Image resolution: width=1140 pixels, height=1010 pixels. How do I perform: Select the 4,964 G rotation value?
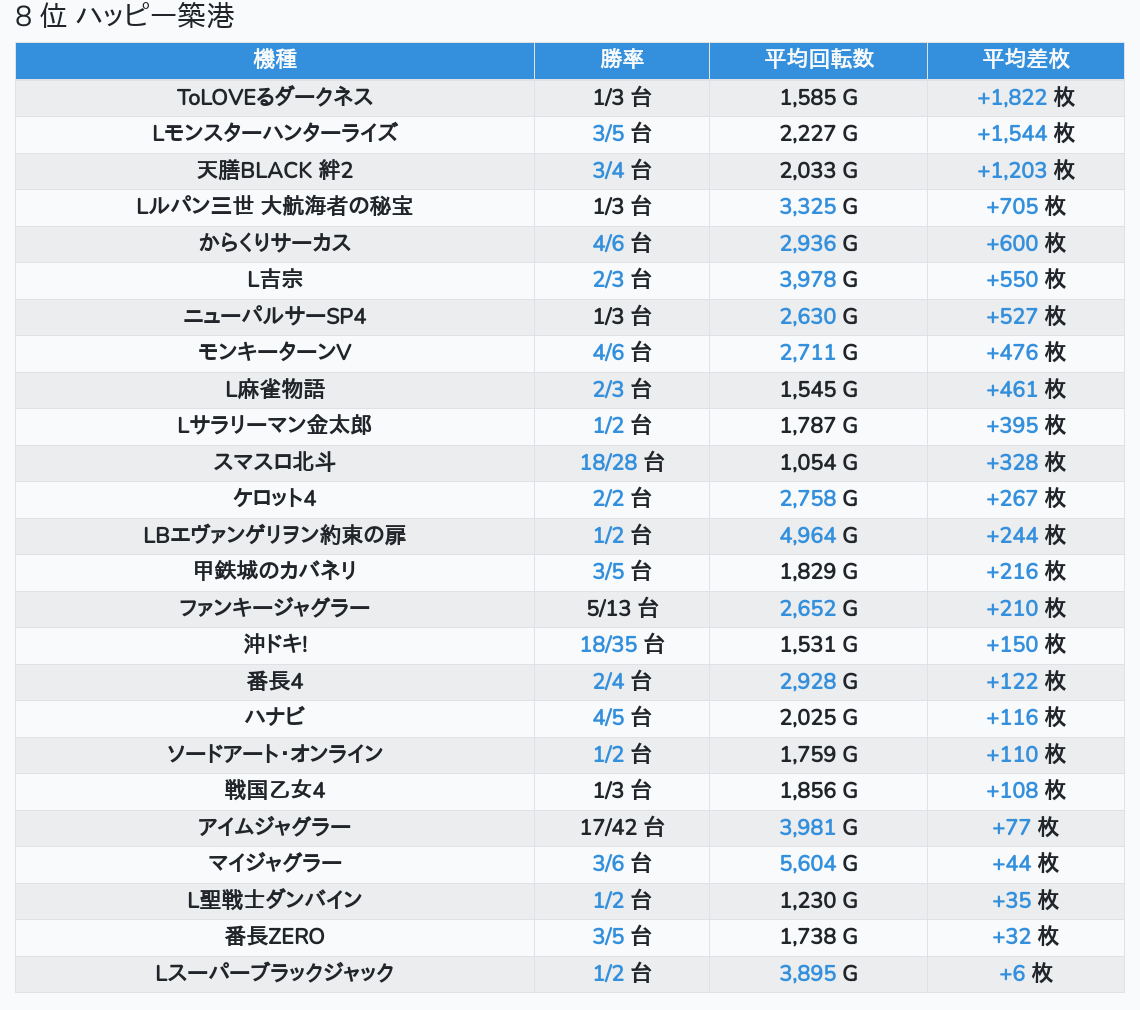click(x=819, y=535)
